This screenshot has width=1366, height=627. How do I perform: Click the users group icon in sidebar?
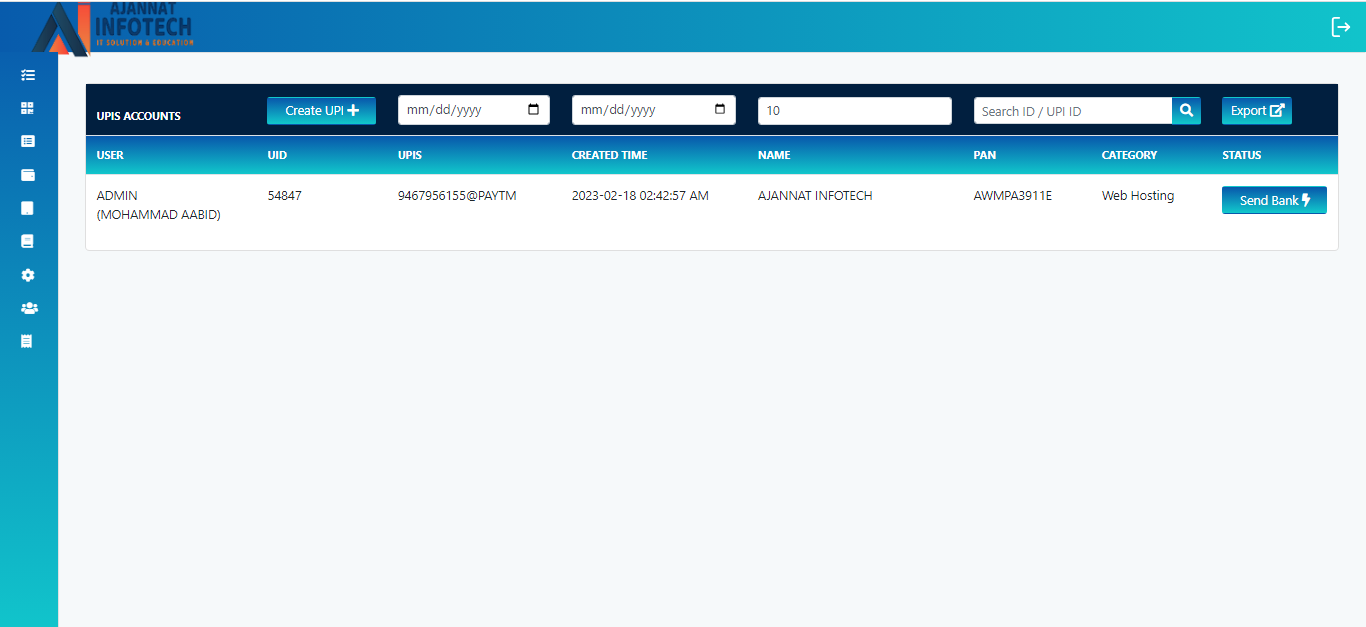(x=29, y=308)
